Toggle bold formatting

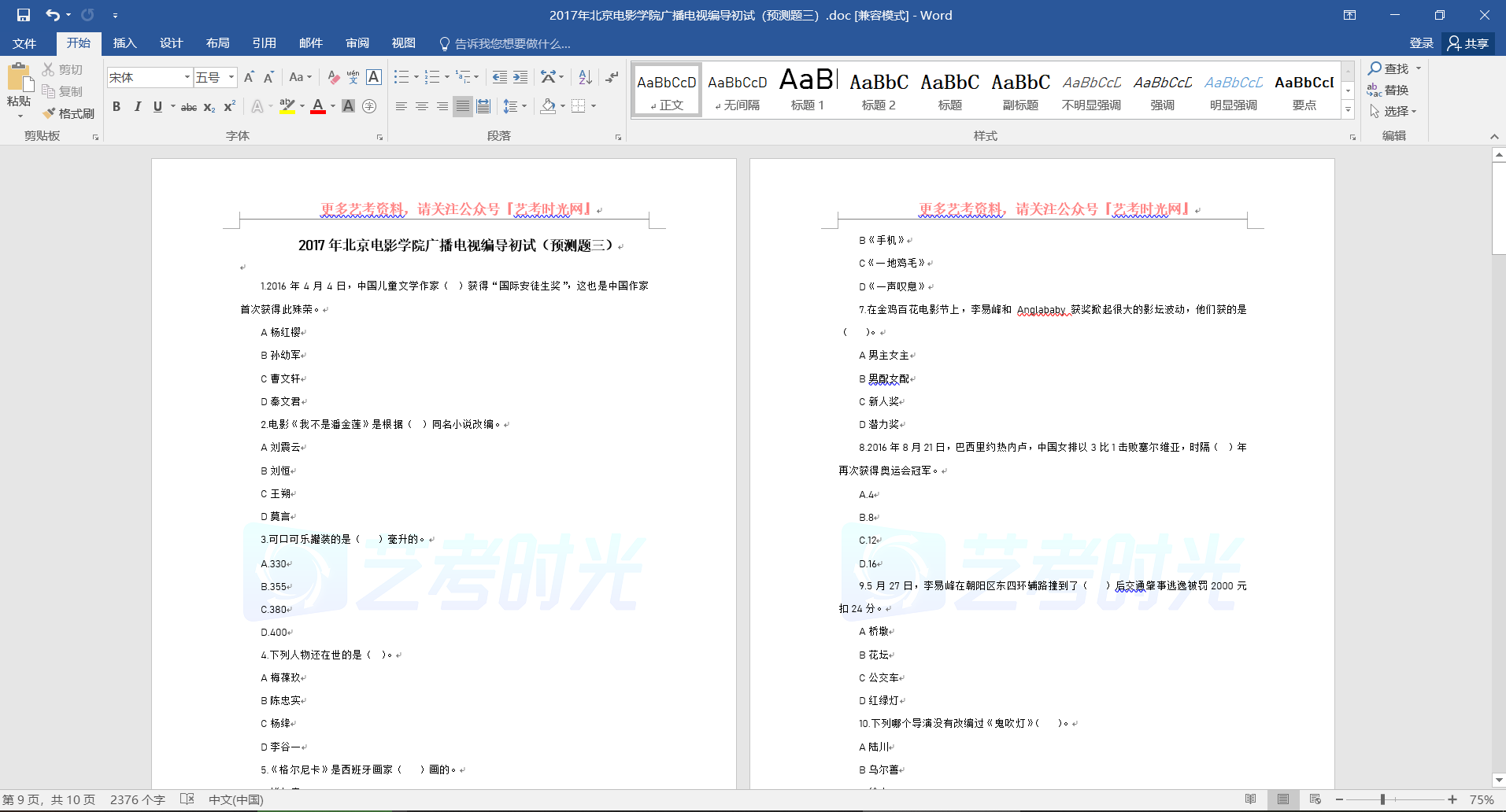click(117, 106)
